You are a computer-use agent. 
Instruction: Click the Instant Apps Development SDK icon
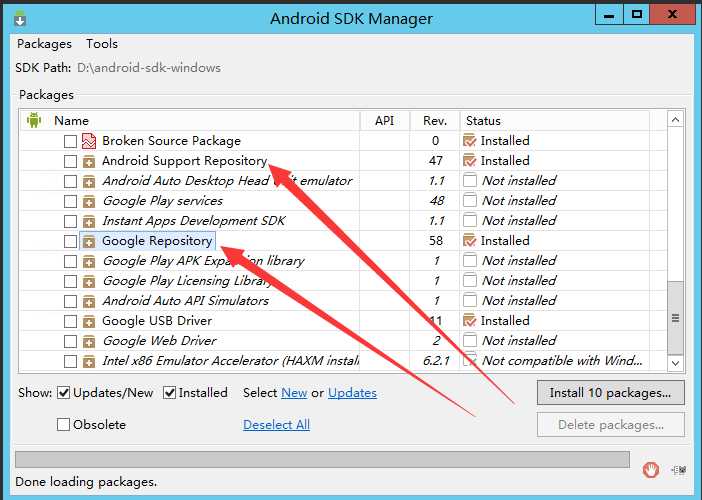[x=89, y=221]
